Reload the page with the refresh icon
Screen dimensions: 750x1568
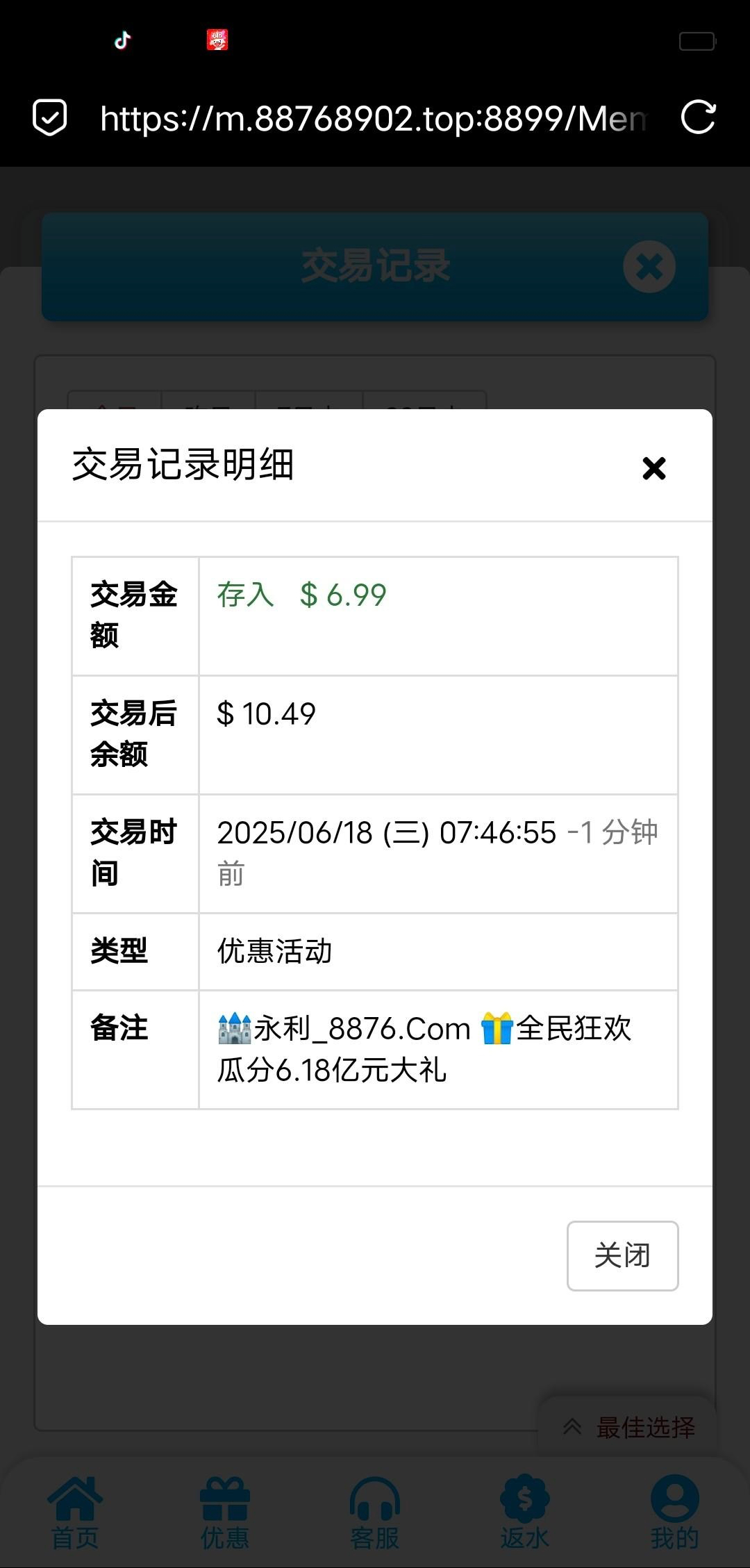click(x=698, y=117)
